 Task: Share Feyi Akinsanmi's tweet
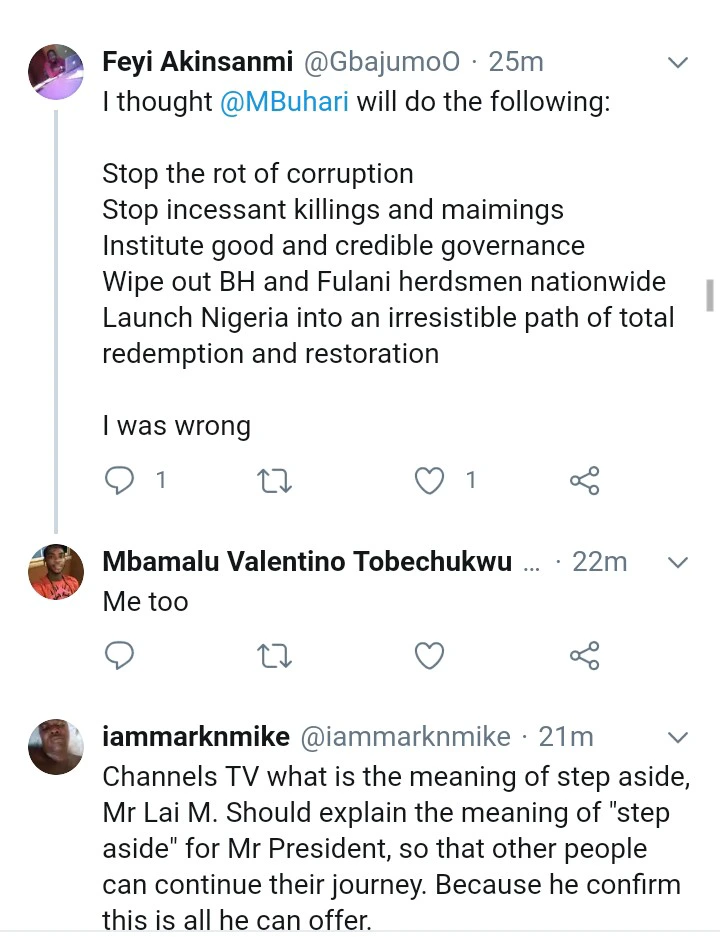pos(584,481)
